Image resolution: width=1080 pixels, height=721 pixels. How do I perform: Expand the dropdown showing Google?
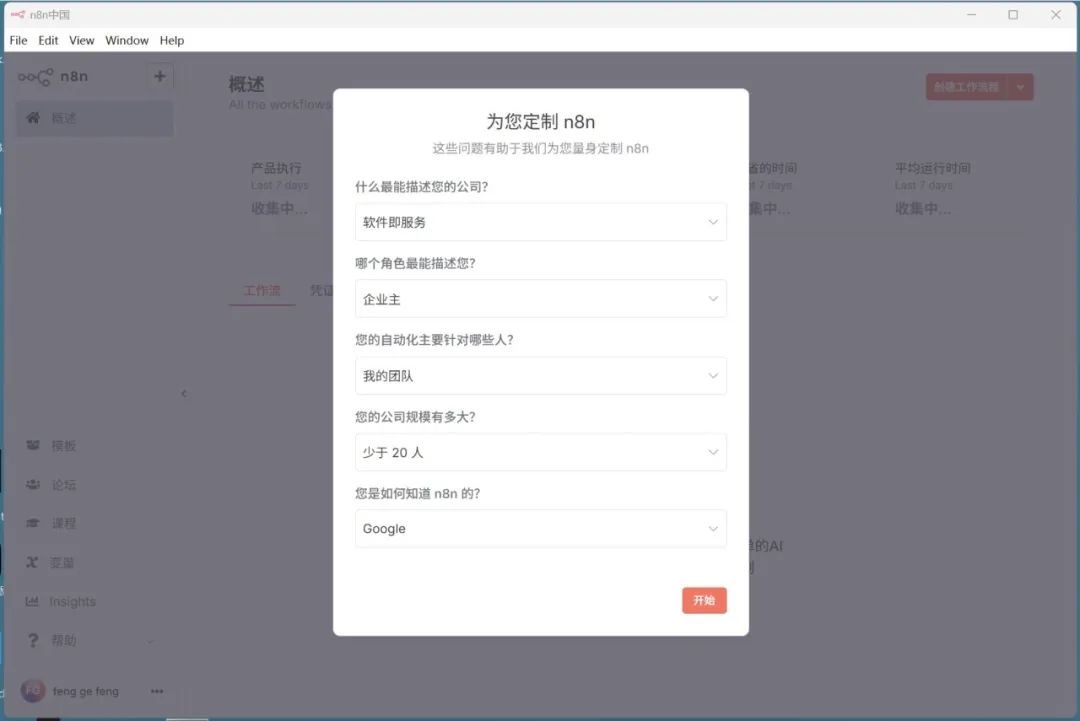click(540, 529)
